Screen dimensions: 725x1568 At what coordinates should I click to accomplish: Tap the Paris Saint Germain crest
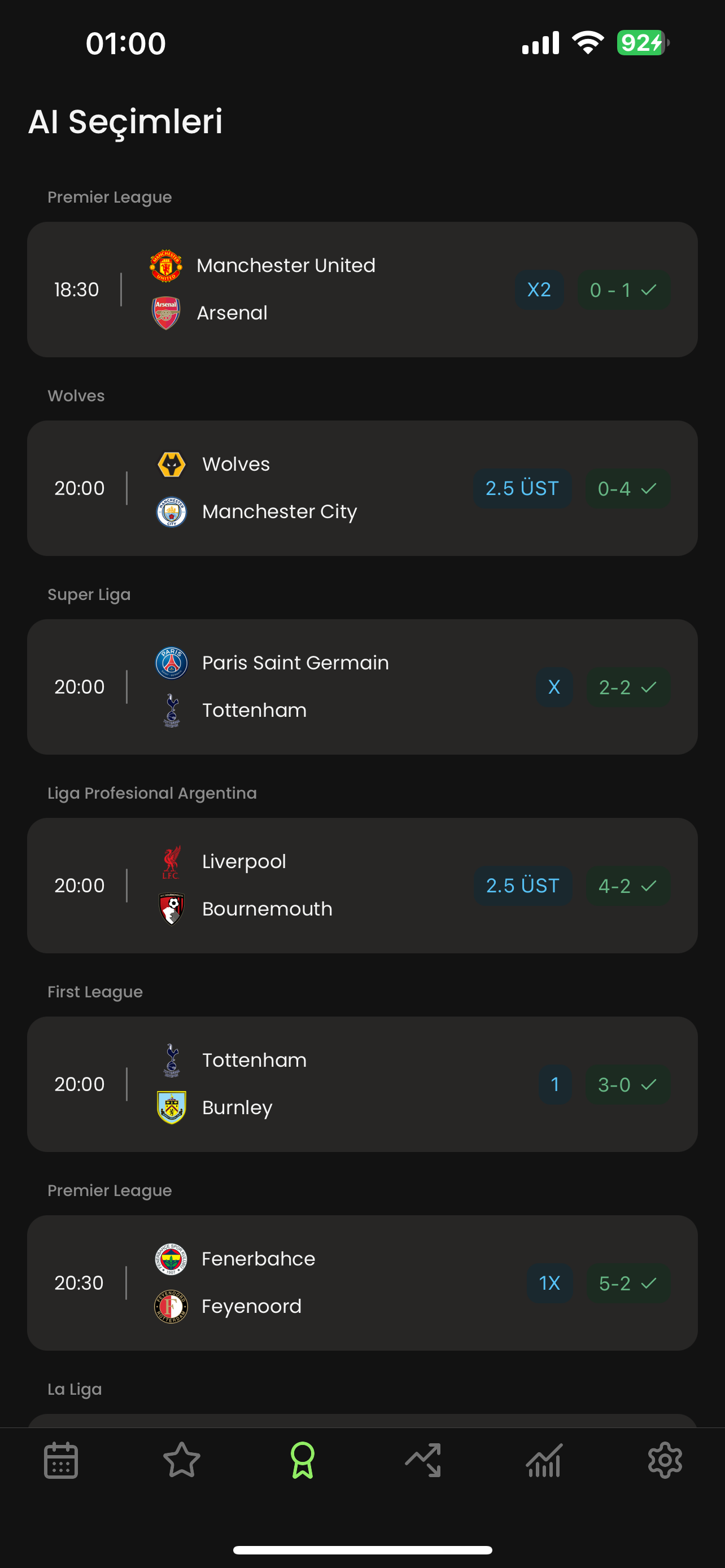click(x=172, y=663)
